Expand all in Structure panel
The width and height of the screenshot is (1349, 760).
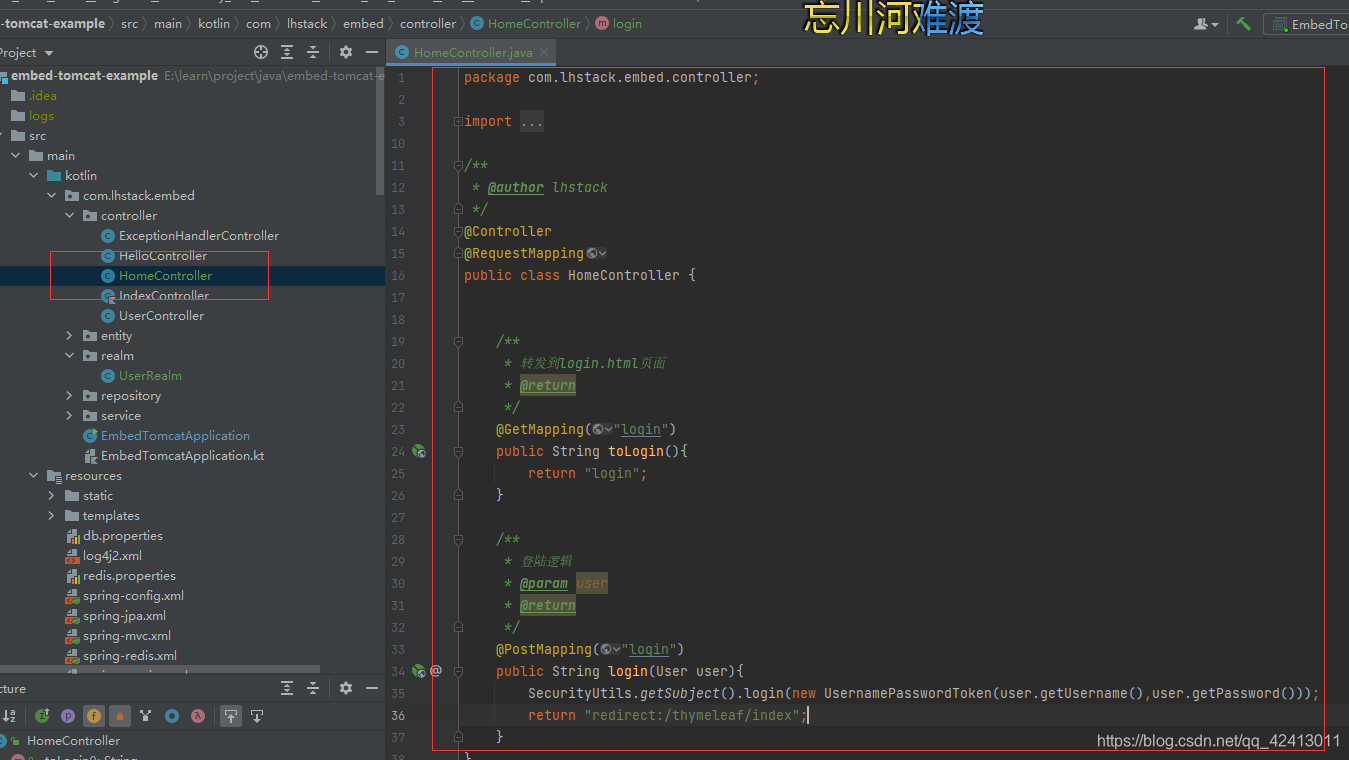(287, 688)
